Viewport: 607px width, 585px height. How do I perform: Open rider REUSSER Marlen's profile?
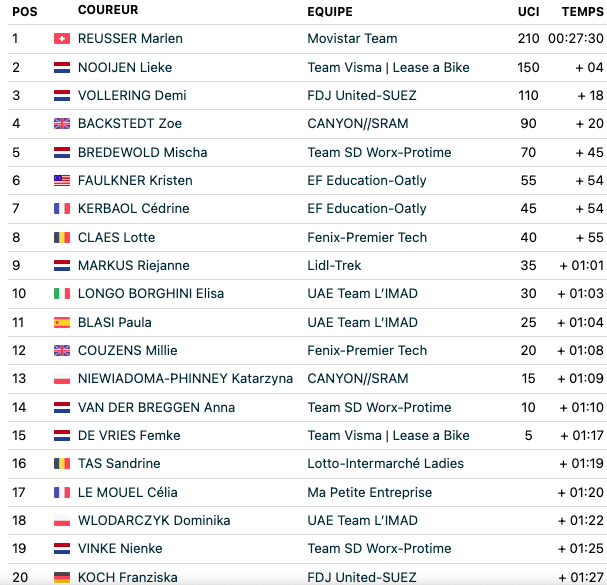130,39
